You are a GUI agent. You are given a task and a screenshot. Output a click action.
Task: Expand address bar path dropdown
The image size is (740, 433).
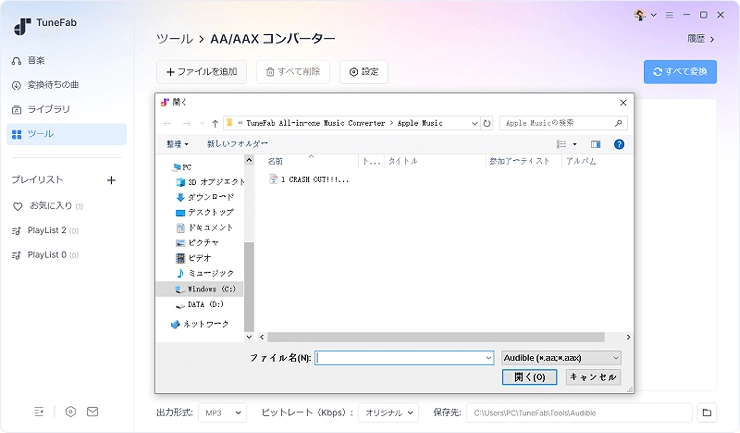(474, 123)
